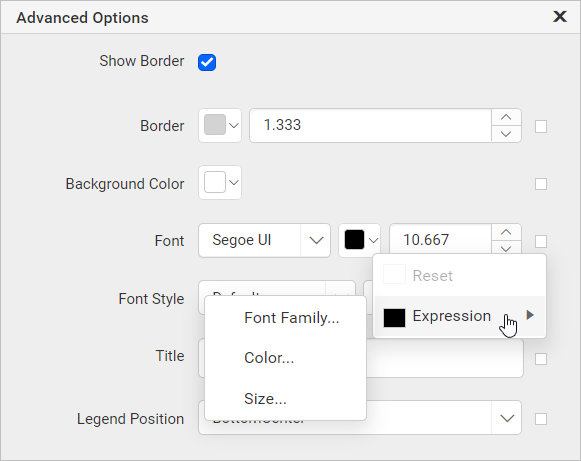Image resolution: width=581 pixels, height=461 pixels.
Task: Decrease the border width with down arrow
Action: [506, 134]
